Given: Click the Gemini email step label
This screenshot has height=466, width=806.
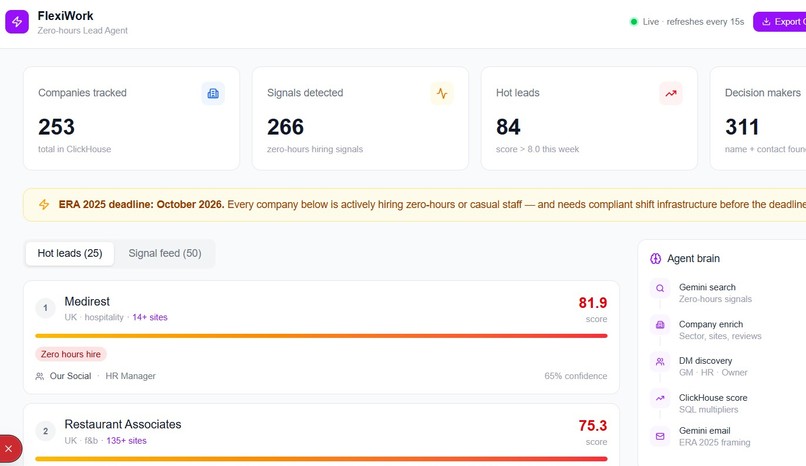Looking at the screenshot, I should pos(705,431).
